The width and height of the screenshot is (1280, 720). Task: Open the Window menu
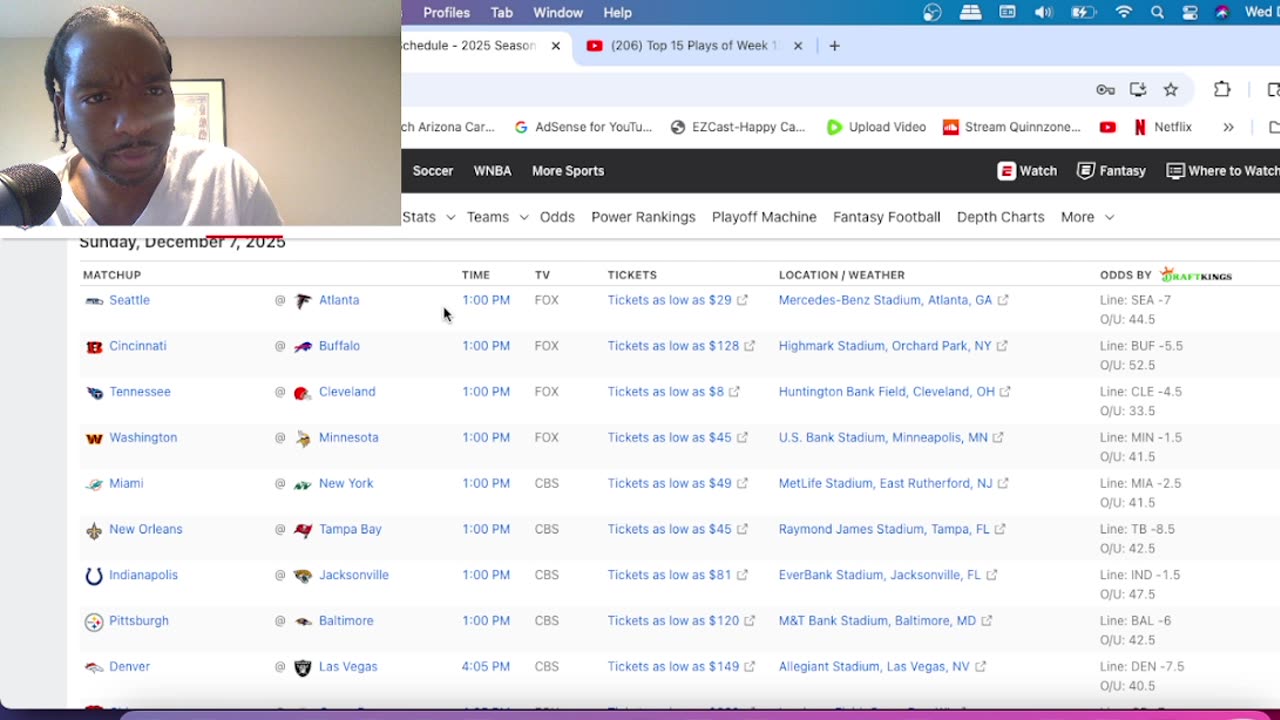pos(558,13)
